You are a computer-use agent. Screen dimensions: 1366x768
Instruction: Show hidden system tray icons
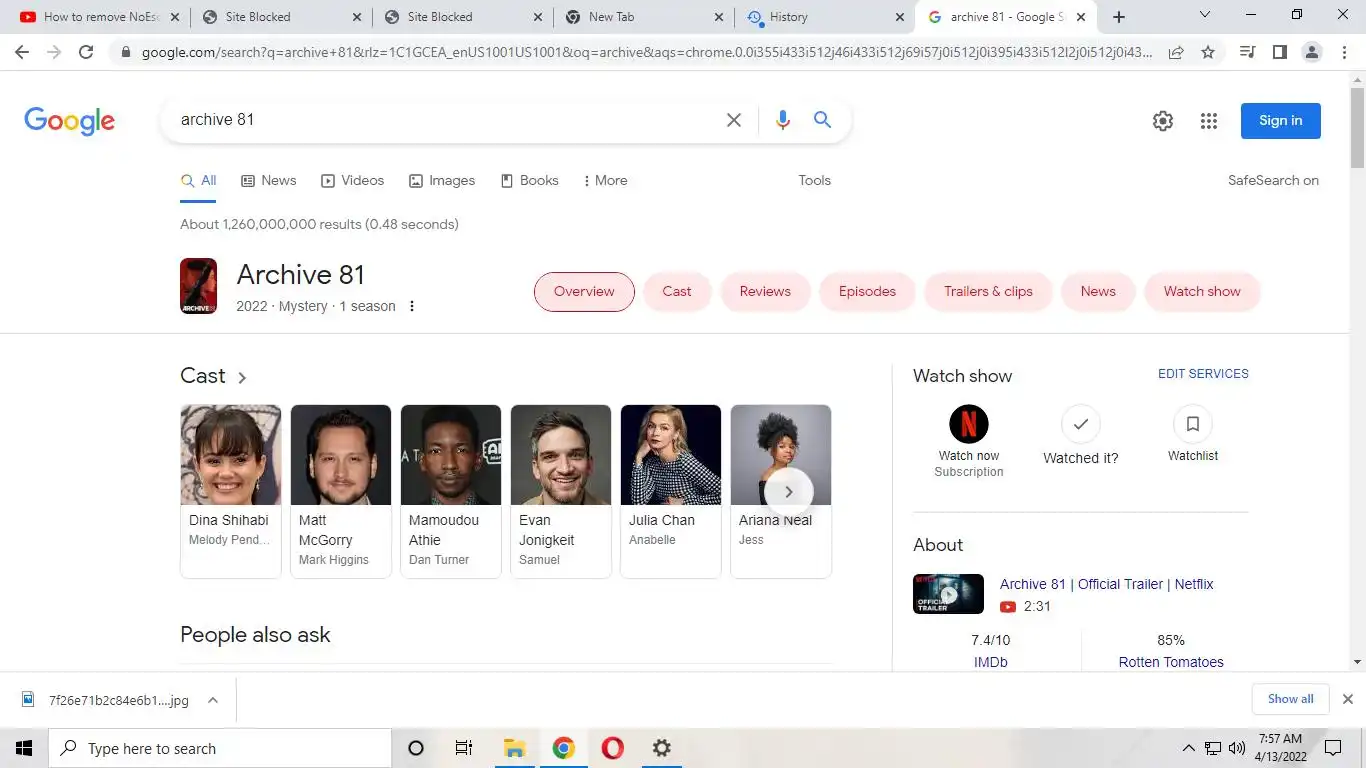(1188, 748)
